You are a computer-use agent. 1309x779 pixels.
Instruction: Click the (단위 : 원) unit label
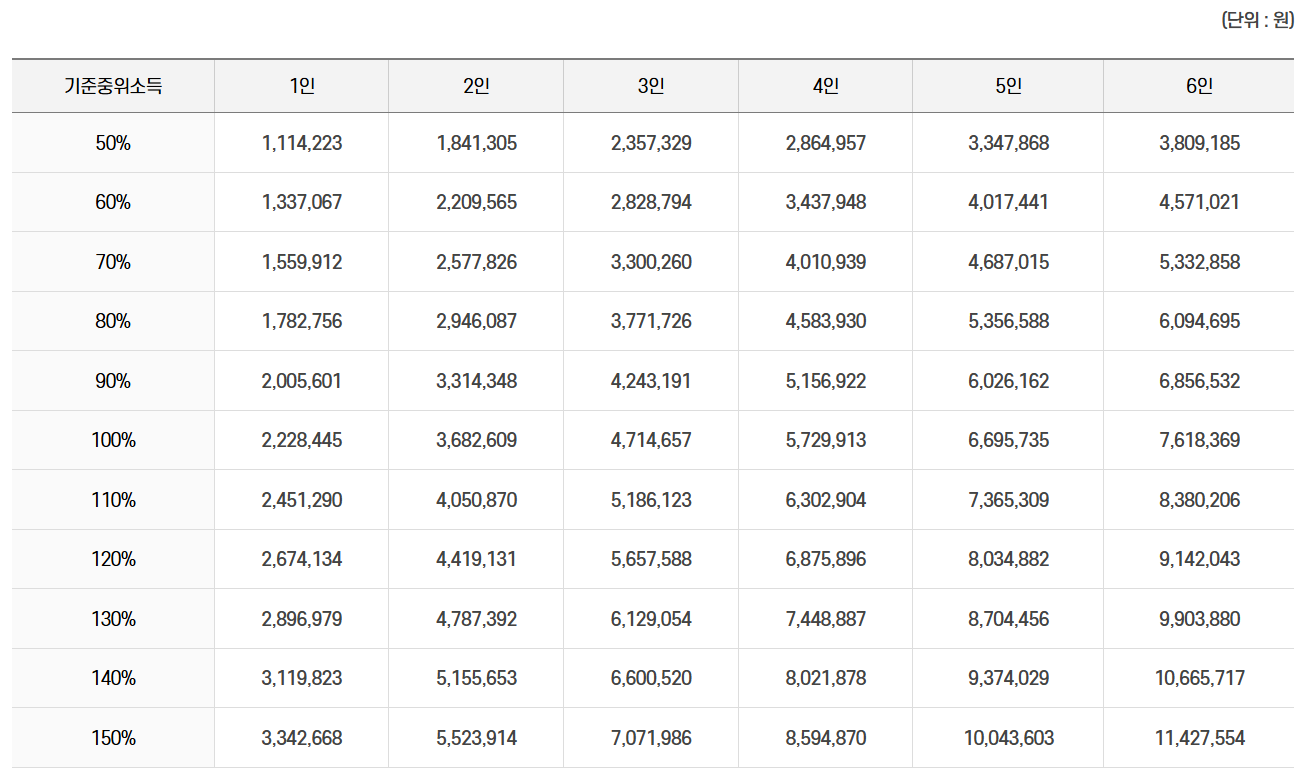[x=1258, y=20]
